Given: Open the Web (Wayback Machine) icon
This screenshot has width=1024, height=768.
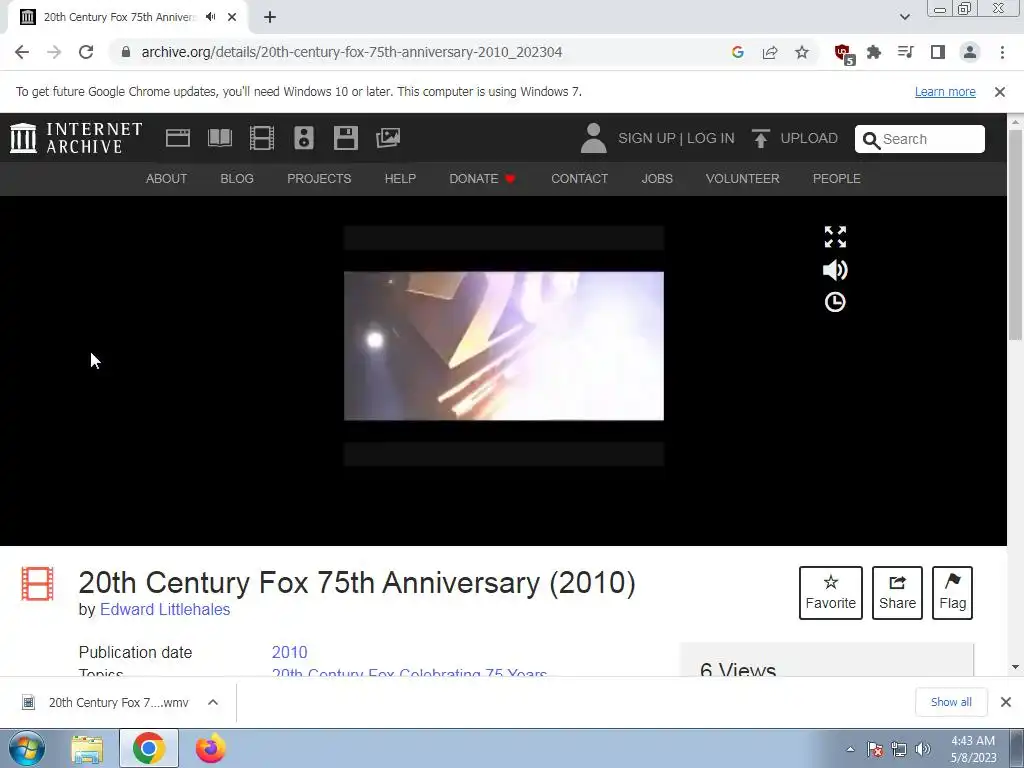Looking at the screenshot, I should coord(178,138).
